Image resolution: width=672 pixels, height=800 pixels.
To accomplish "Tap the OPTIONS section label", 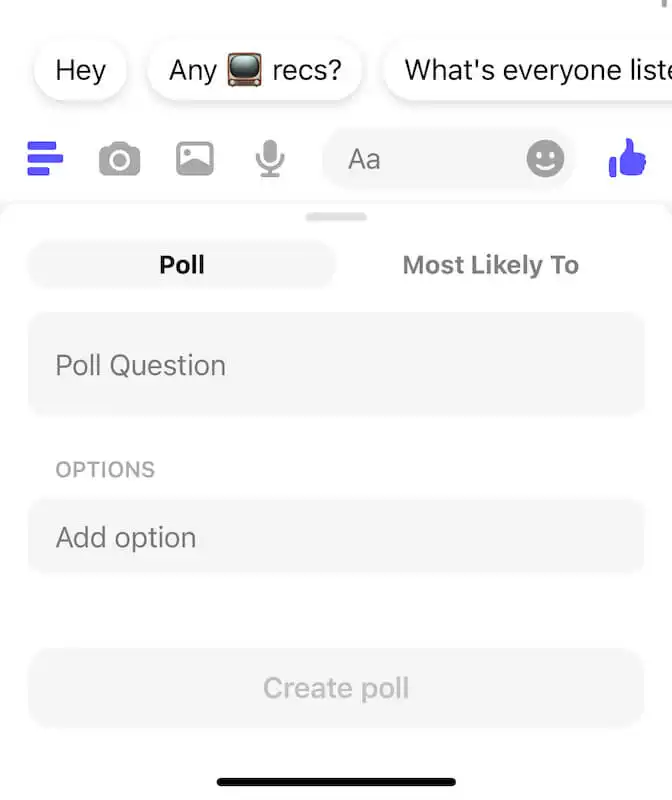I will pos(105,469).
